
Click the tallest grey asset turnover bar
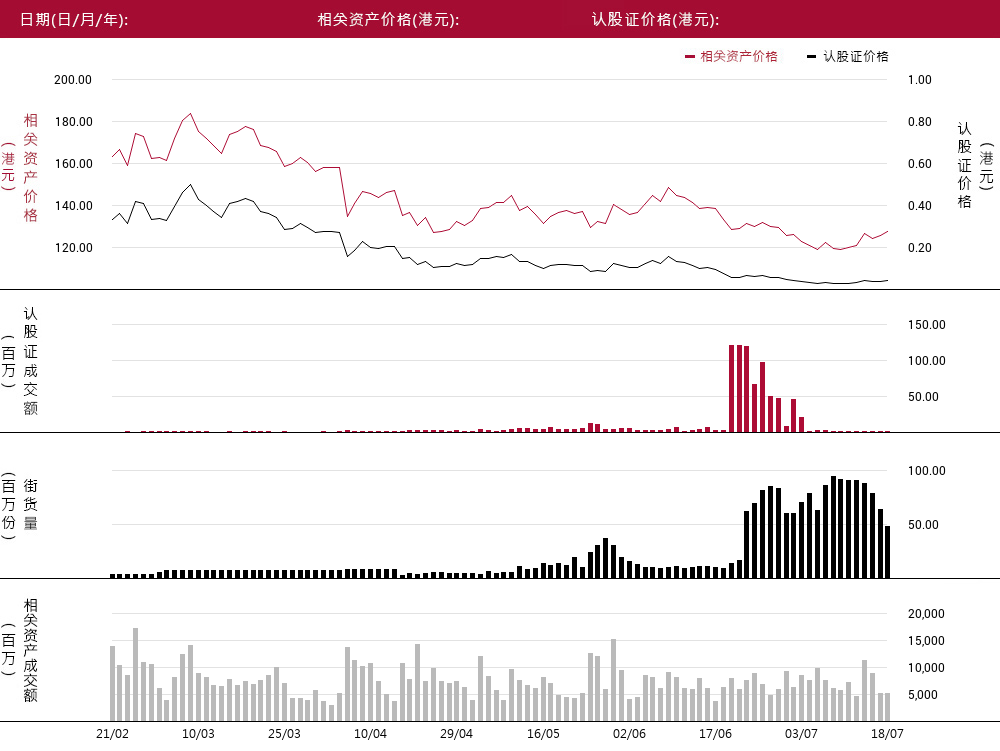pos(135,674)
